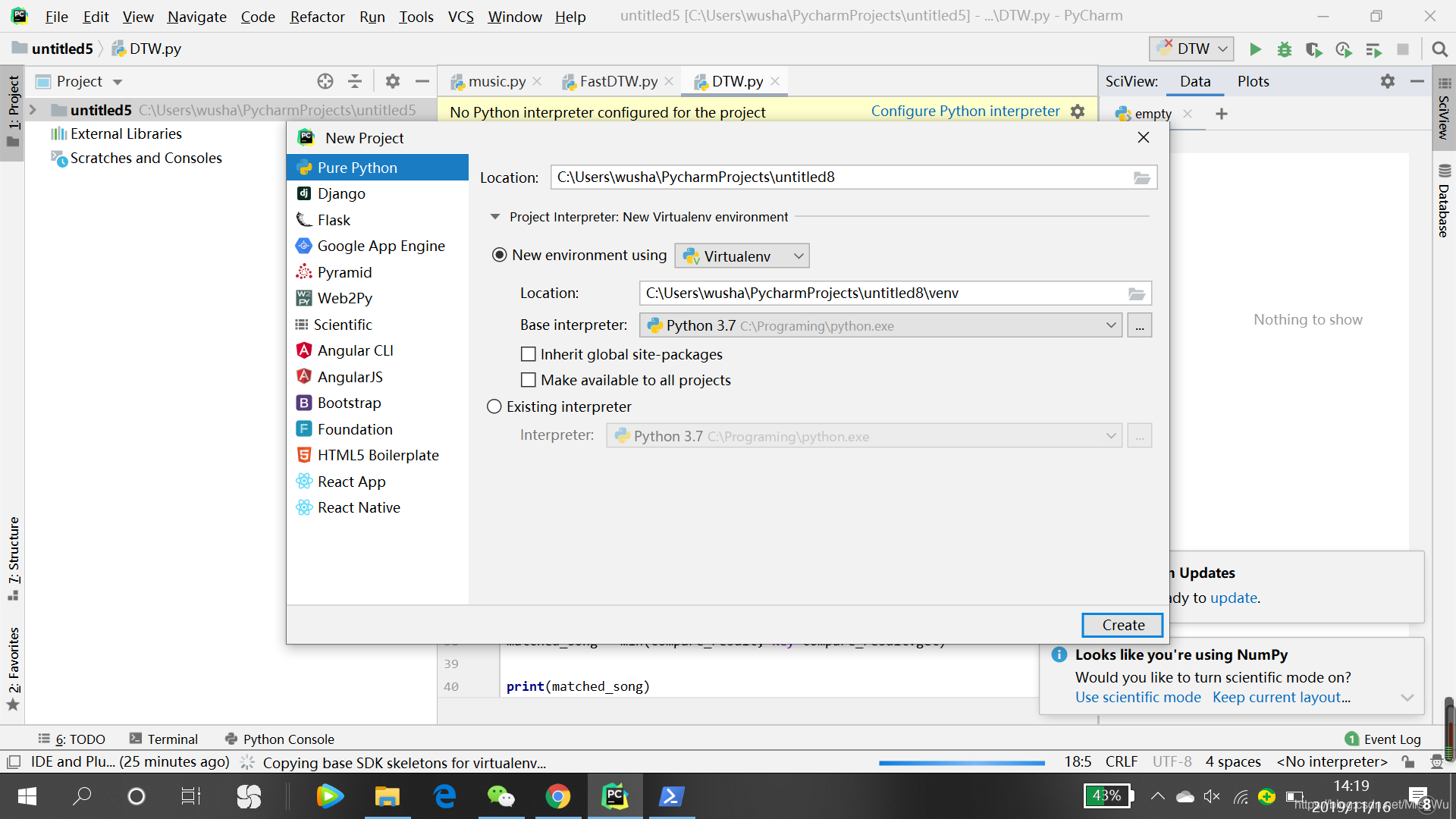Click the update link in notification

point(1233,598)
